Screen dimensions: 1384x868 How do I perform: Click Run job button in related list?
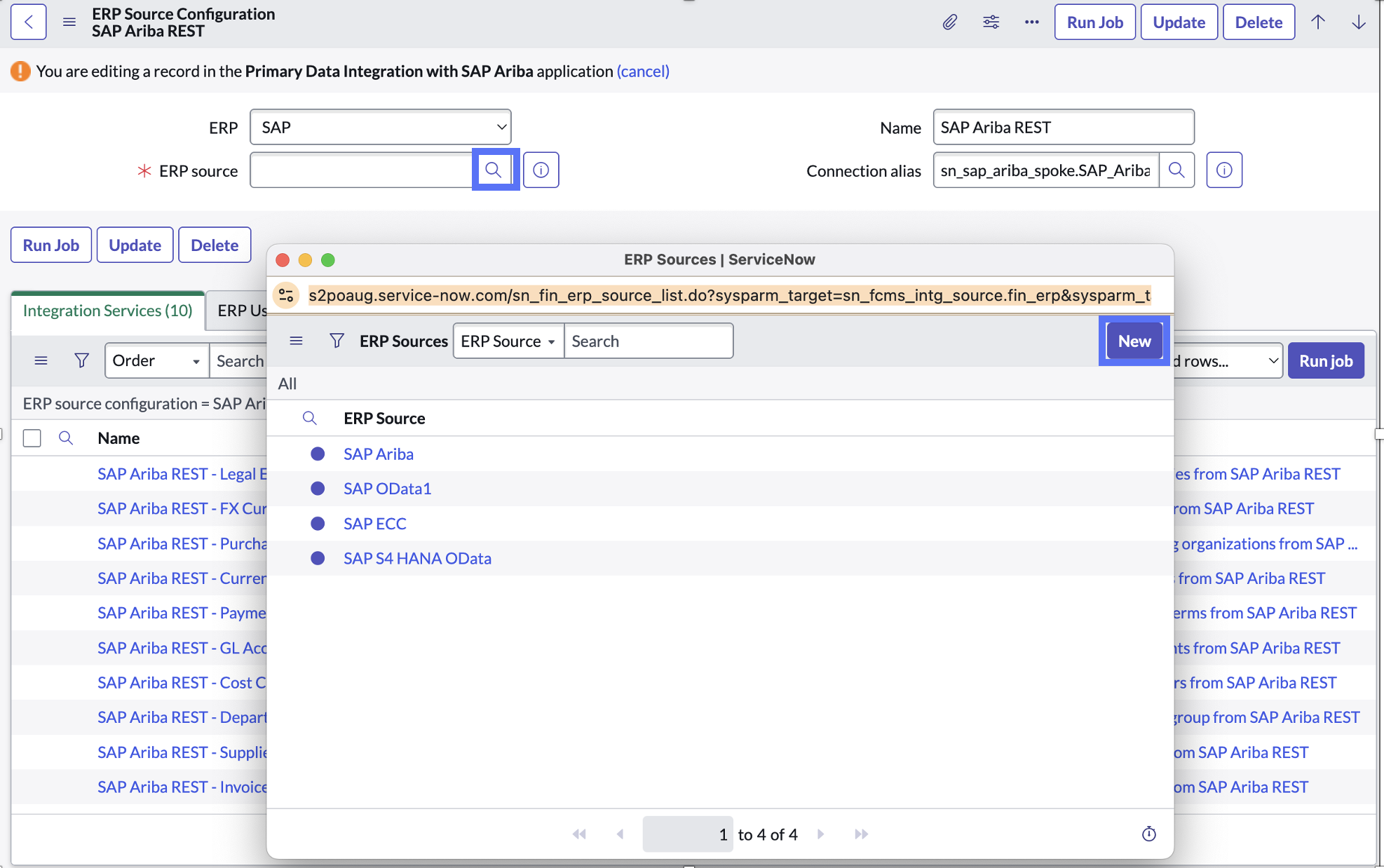(1326, 360)
